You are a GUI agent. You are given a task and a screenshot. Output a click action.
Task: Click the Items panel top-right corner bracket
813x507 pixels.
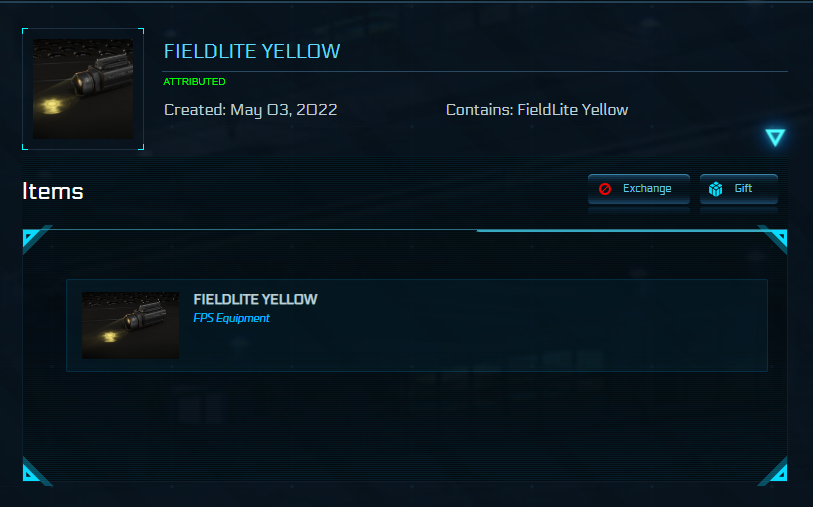(775, 238)
